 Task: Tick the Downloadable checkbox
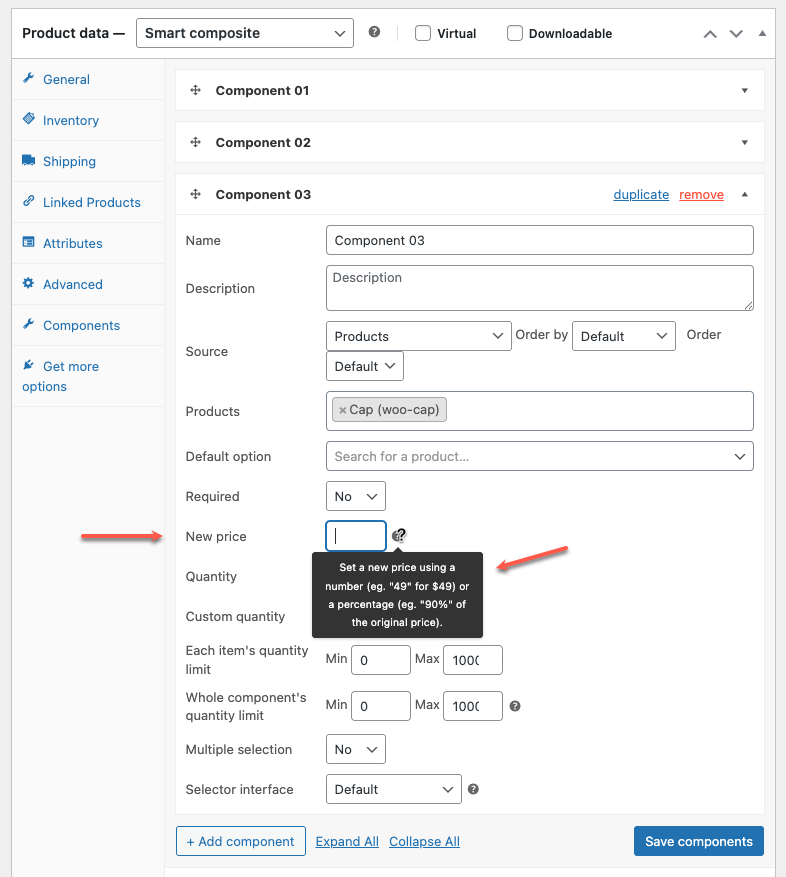point(515,33)
